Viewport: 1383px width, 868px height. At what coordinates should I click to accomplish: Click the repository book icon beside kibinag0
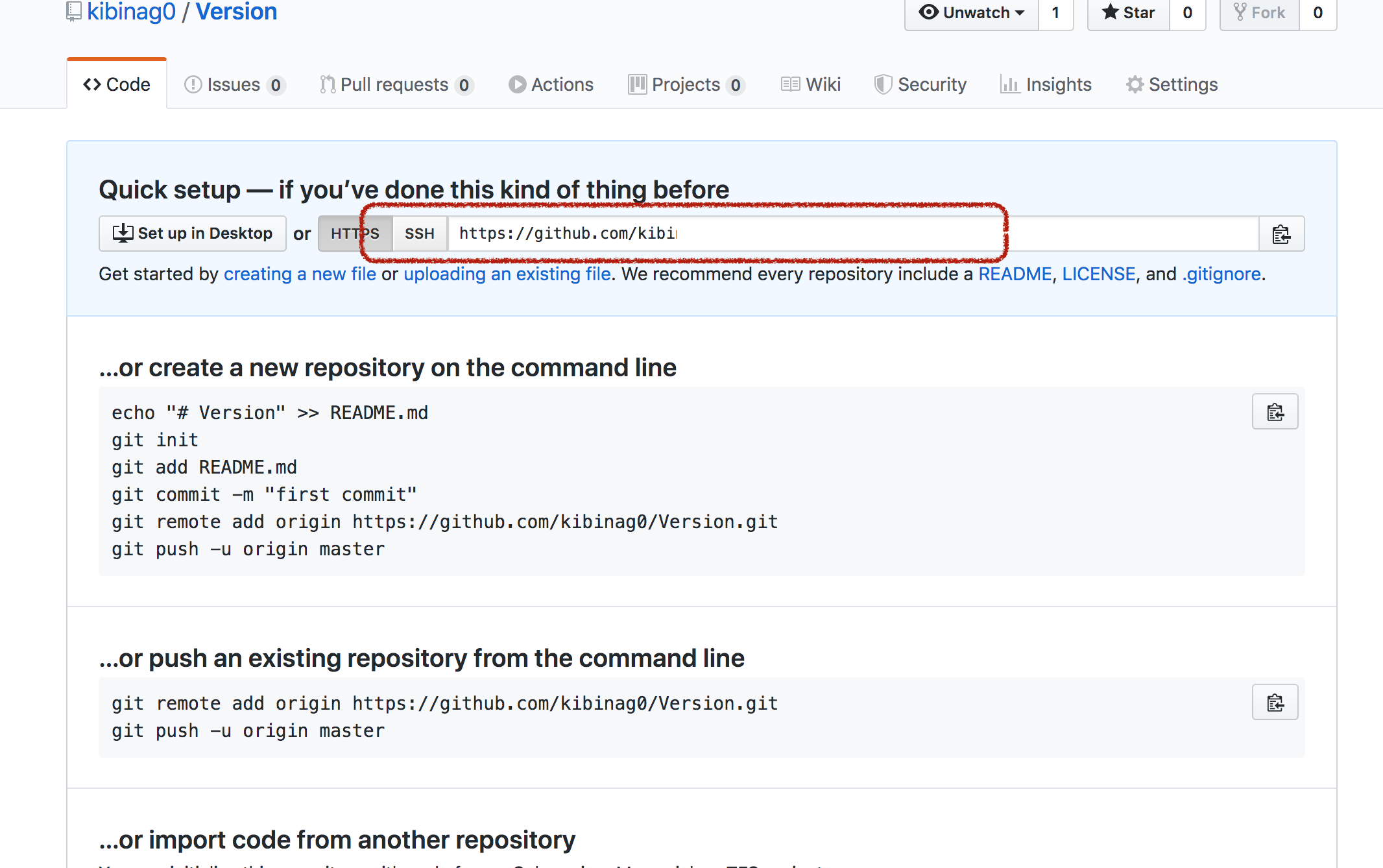(74, 11)
